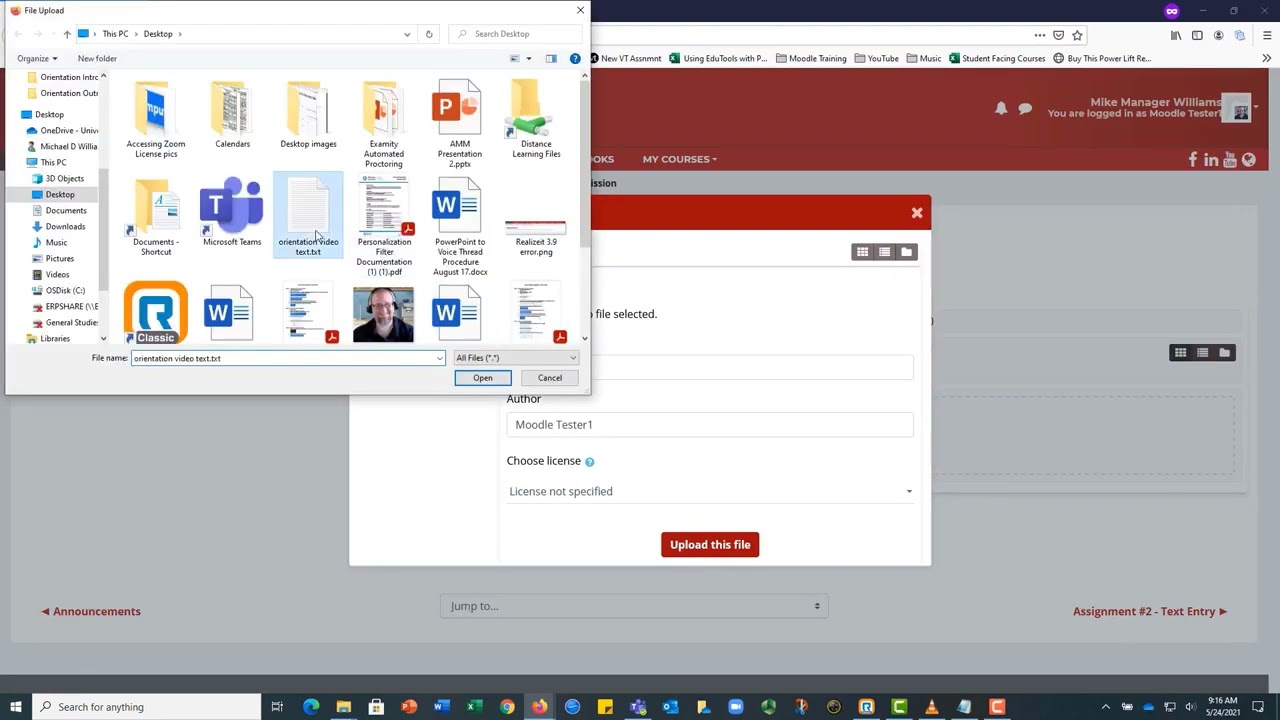Select Pictures in the navigation pane

60,258
